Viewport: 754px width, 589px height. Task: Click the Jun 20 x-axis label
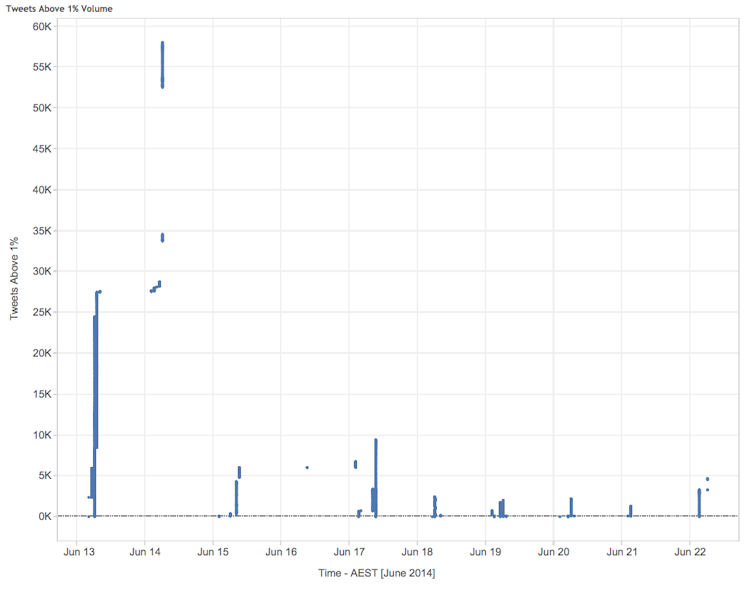click(553, 552)
